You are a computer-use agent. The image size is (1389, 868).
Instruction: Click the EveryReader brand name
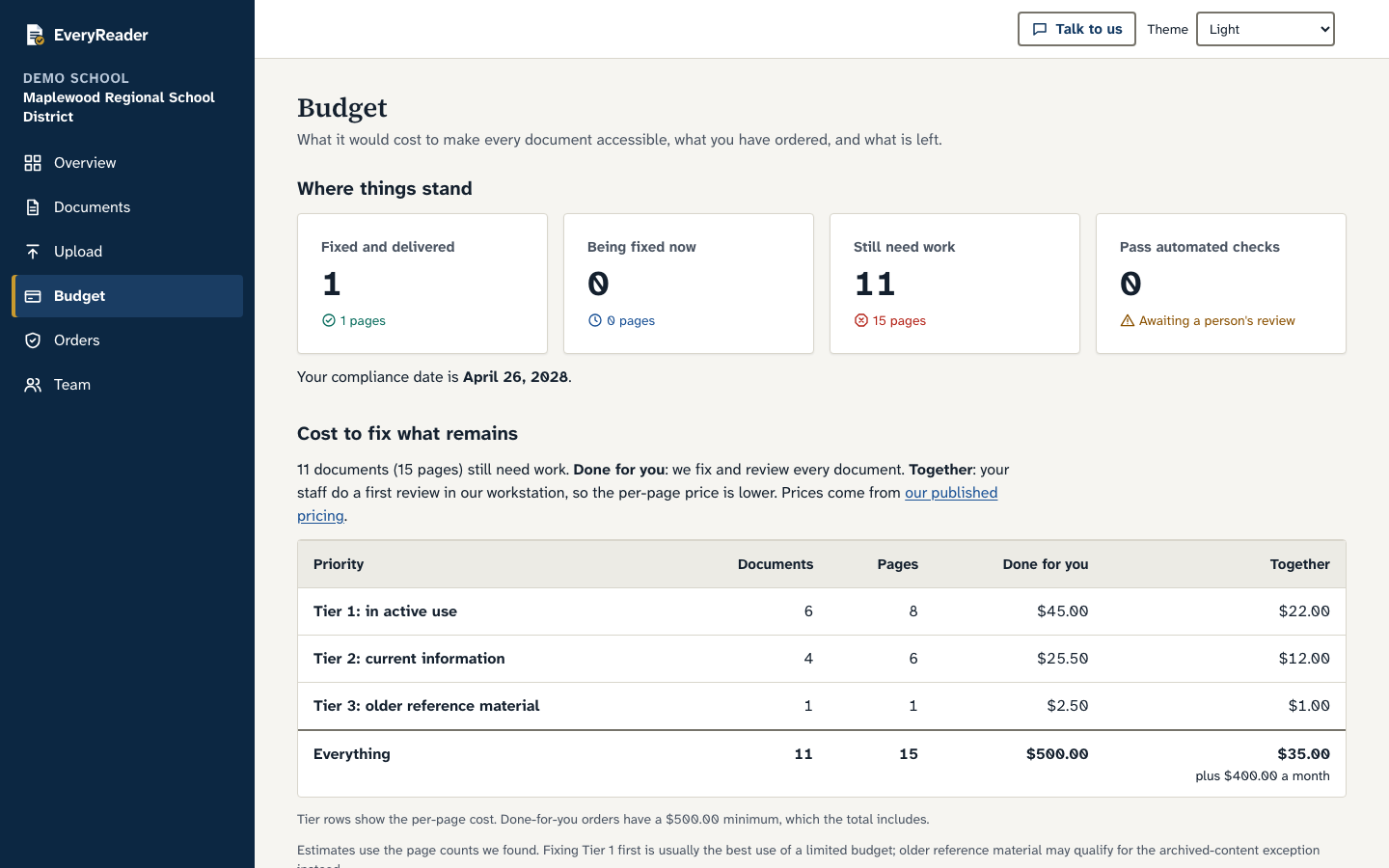[101, 35]
